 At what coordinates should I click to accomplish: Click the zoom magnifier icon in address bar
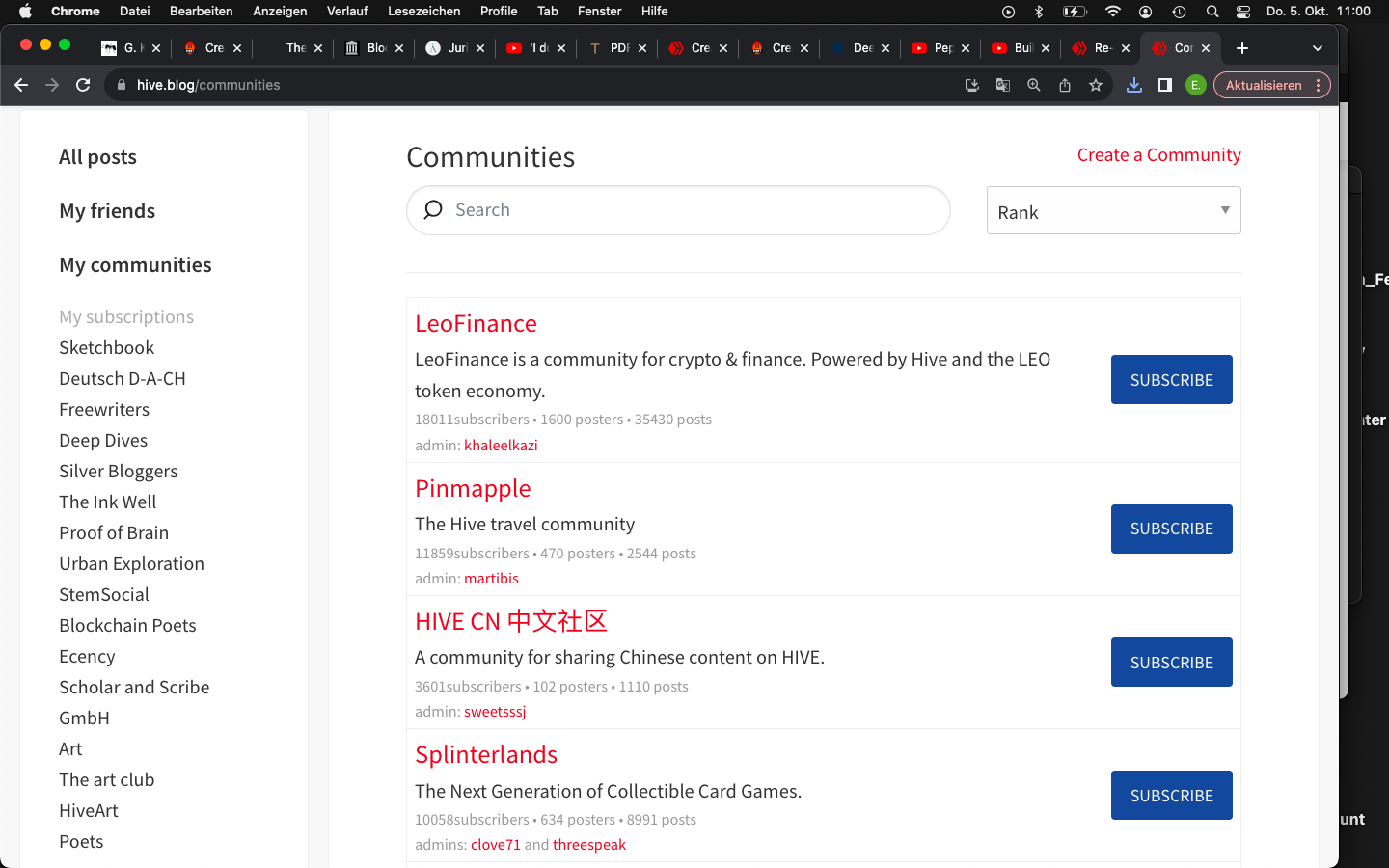1034,85
